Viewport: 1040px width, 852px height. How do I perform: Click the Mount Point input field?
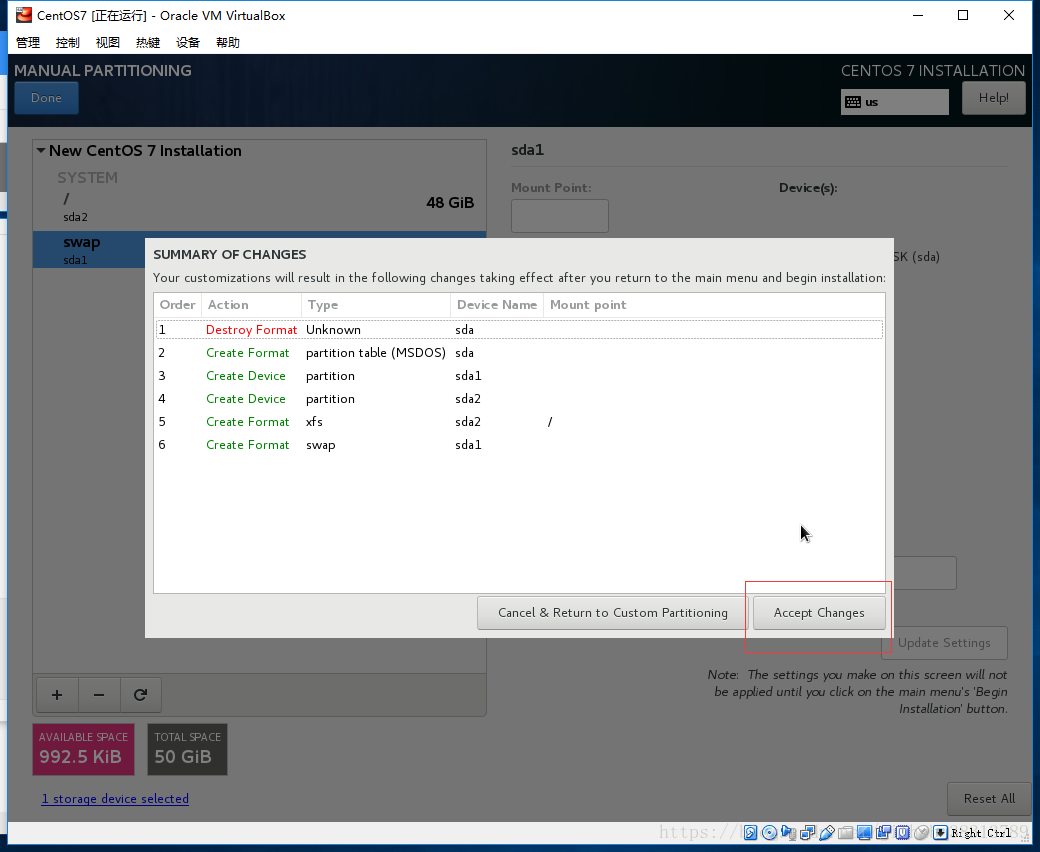click(560, 216)
